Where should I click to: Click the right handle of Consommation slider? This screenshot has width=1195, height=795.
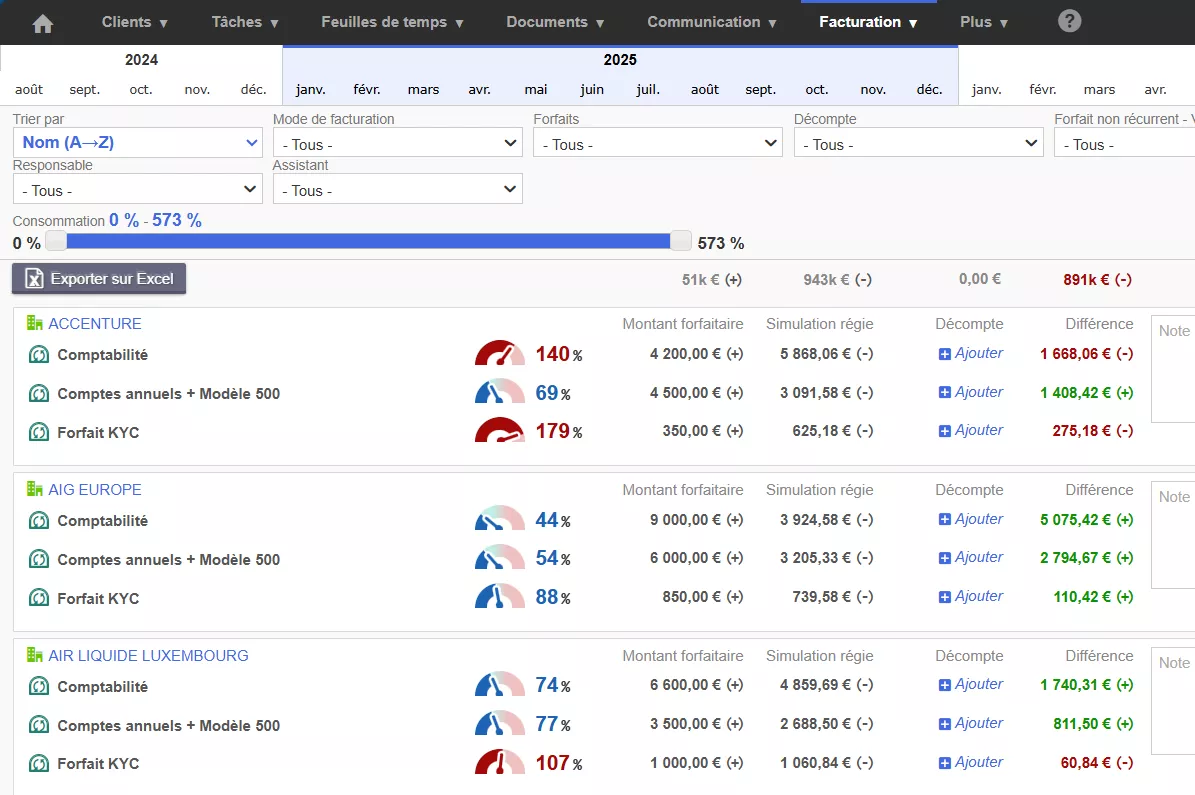pos(681,241)
